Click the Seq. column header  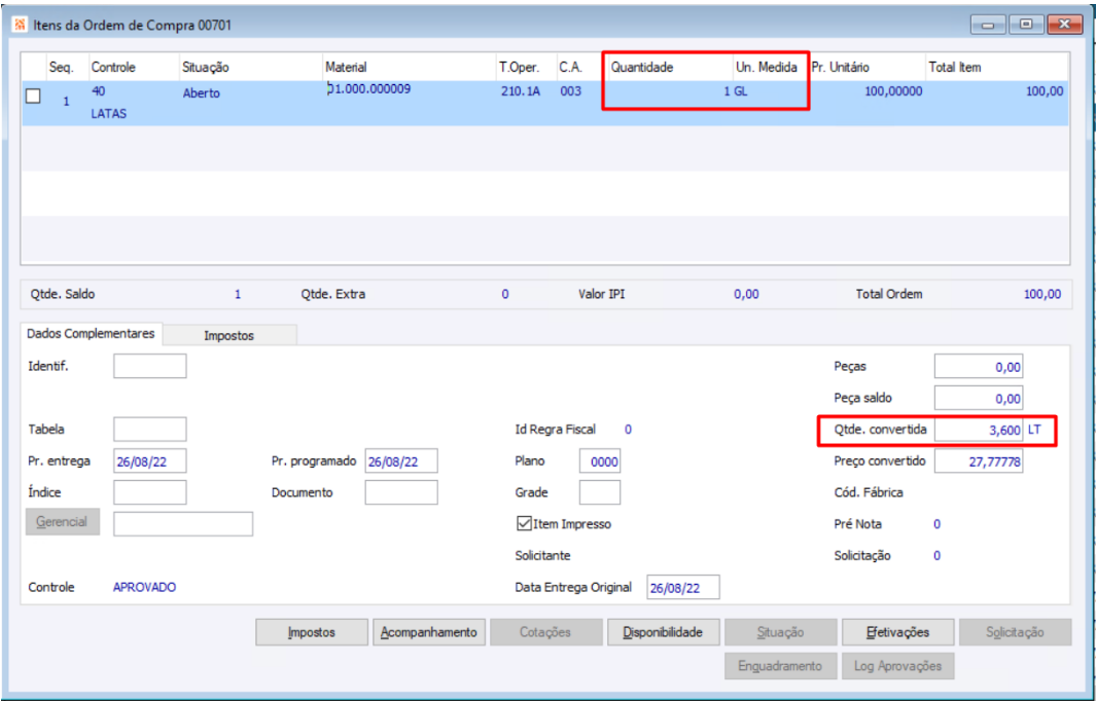[61, 67]
